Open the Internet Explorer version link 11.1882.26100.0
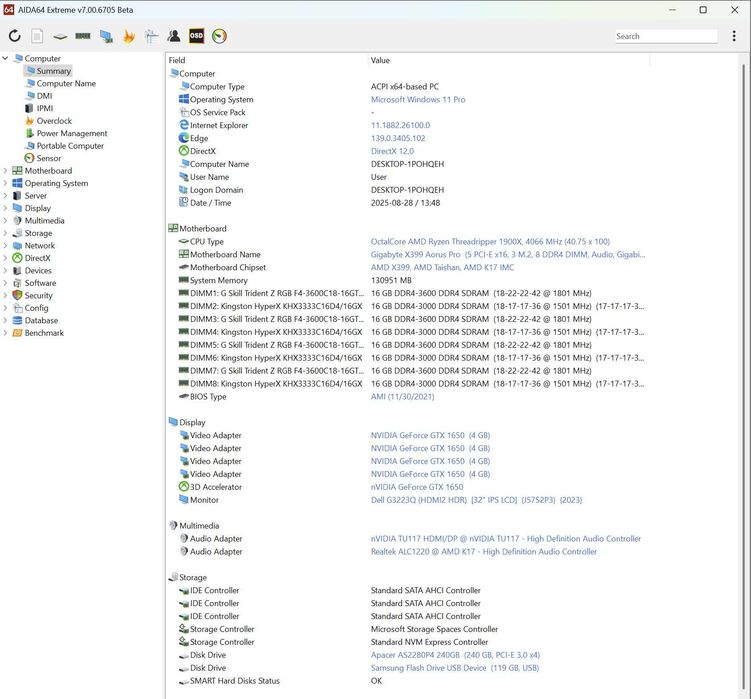 (400, 125)
